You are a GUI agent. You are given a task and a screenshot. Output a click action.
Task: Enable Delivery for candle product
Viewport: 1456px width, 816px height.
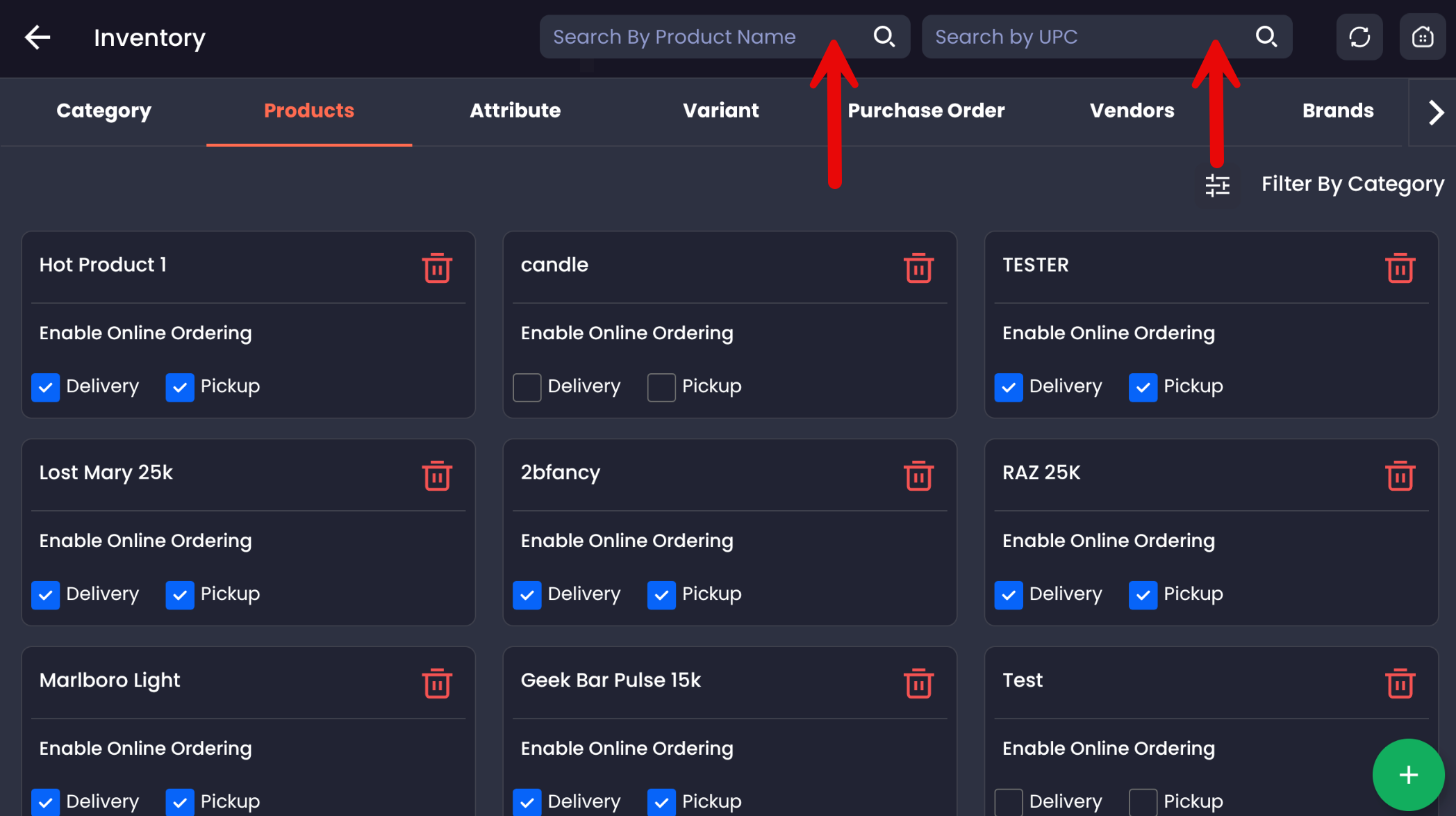(x=527, y=387)
